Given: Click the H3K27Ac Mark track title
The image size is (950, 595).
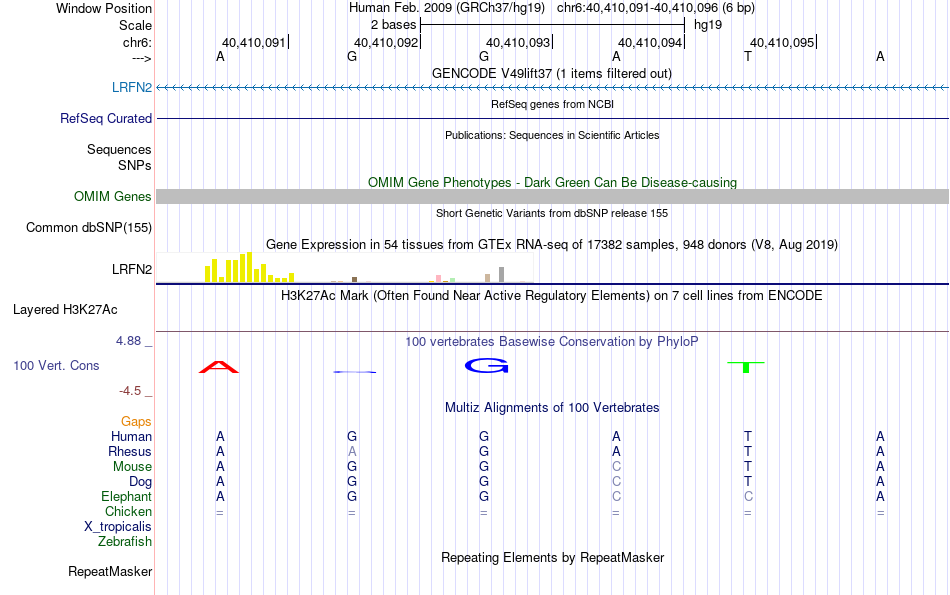Looking at the screenshot, I should click(x=552, y=295).
